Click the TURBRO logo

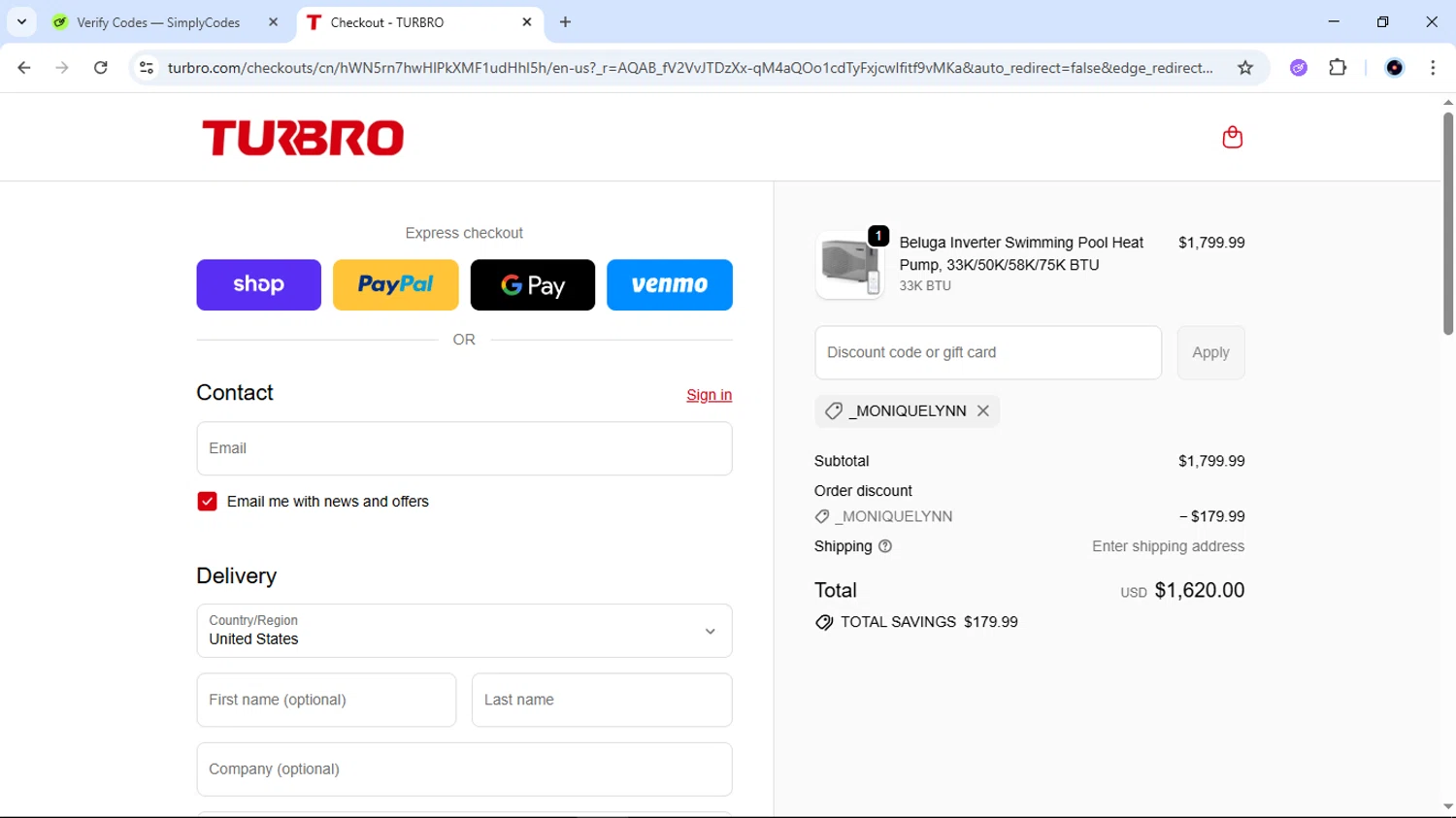tap(303, 138)
